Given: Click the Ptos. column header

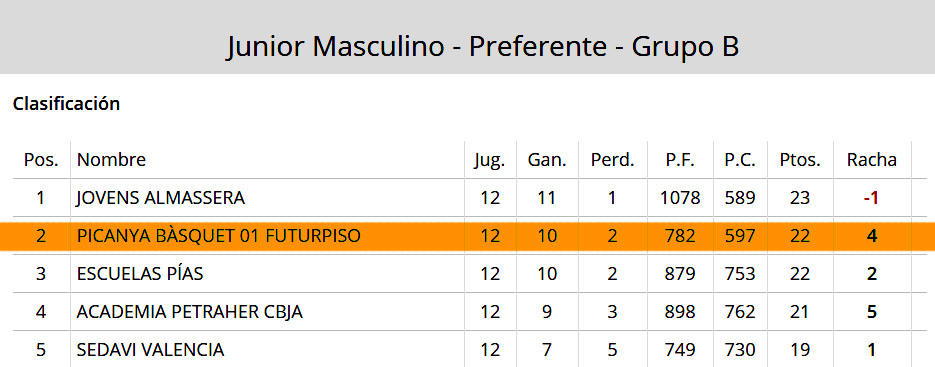Looking at the screenshot, I should [800, 160].
